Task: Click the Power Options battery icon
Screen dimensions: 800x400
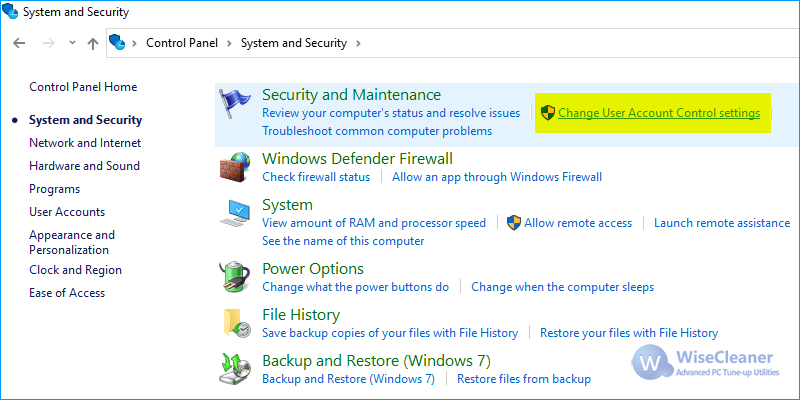Action: point(234,277)
